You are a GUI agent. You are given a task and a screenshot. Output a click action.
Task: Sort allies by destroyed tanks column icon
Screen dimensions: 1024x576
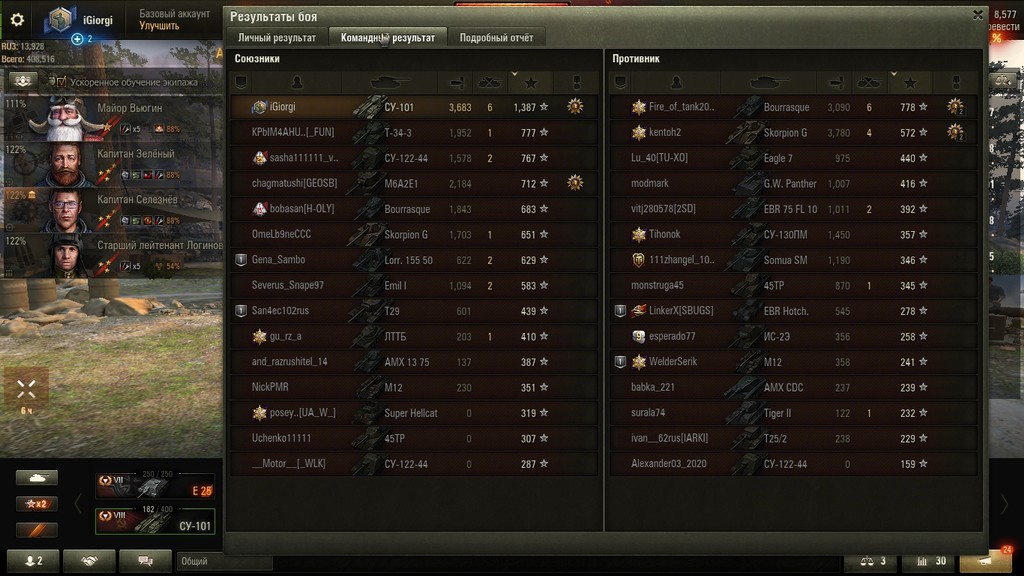[x=489, y=82]
